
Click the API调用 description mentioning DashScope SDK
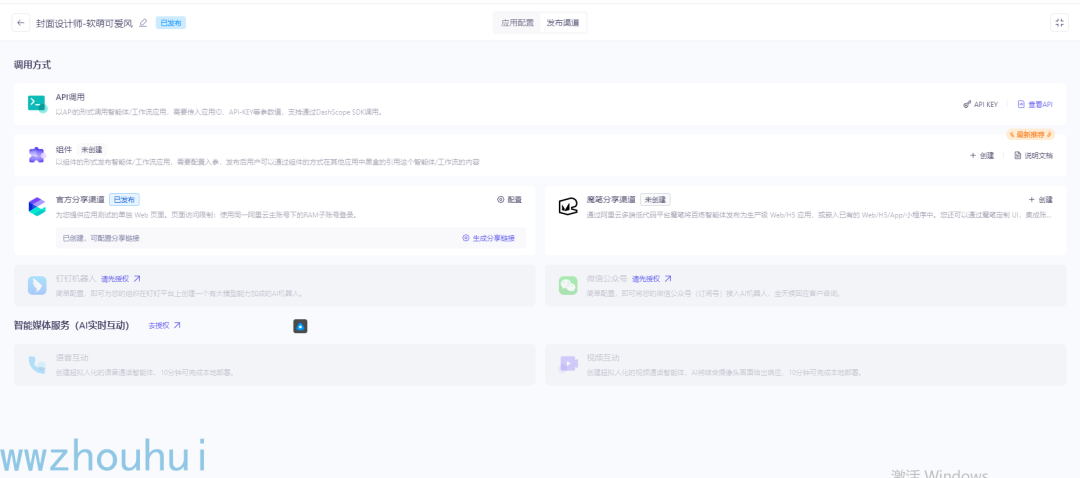(x=219, y=112)
